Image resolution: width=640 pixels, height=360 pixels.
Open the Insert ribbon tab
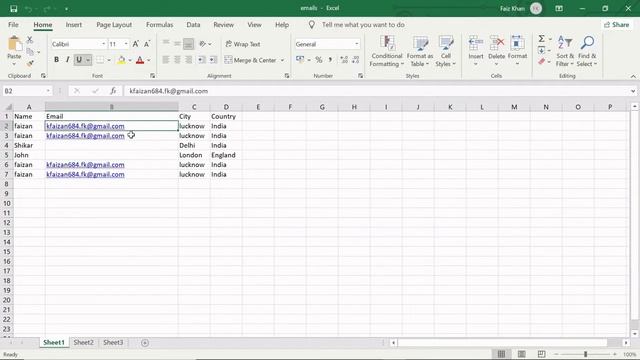[x=74, y=24]
